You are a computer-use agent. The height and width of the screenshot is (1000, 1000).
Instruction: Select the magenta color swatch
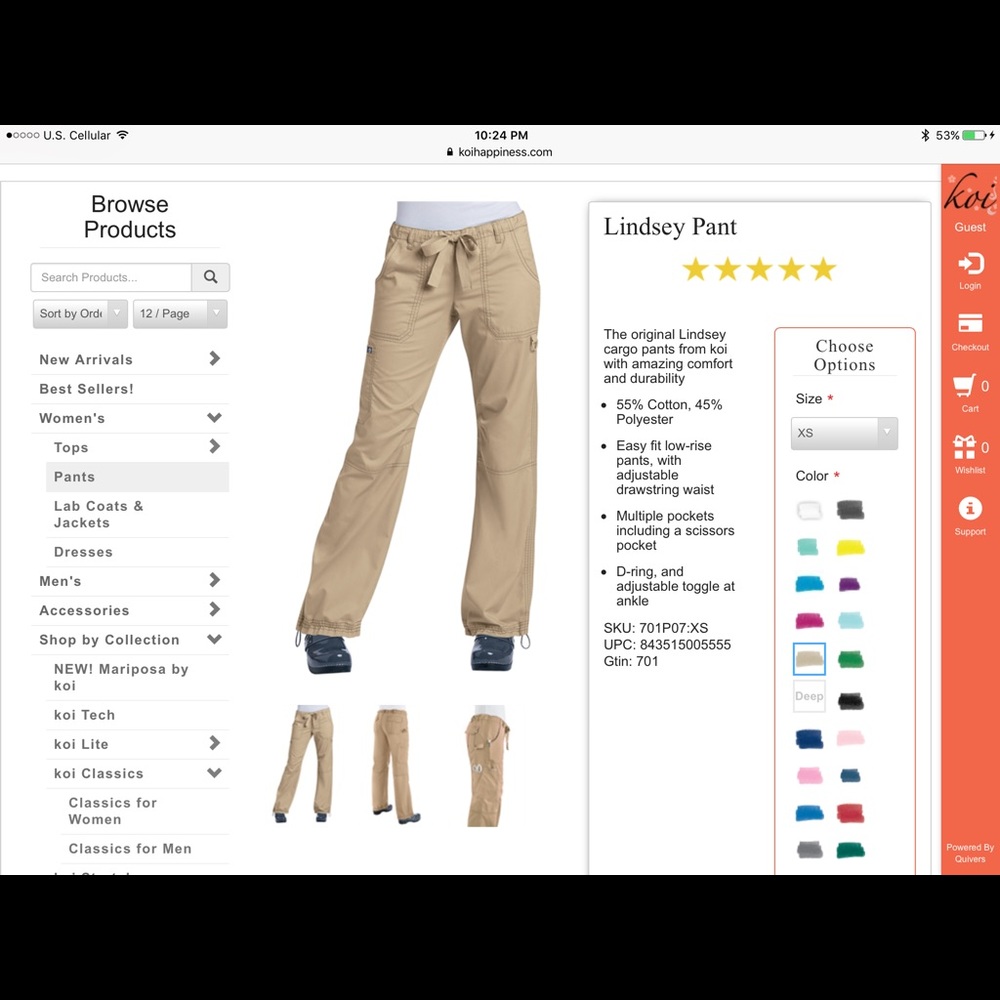[x=809, y=621]
